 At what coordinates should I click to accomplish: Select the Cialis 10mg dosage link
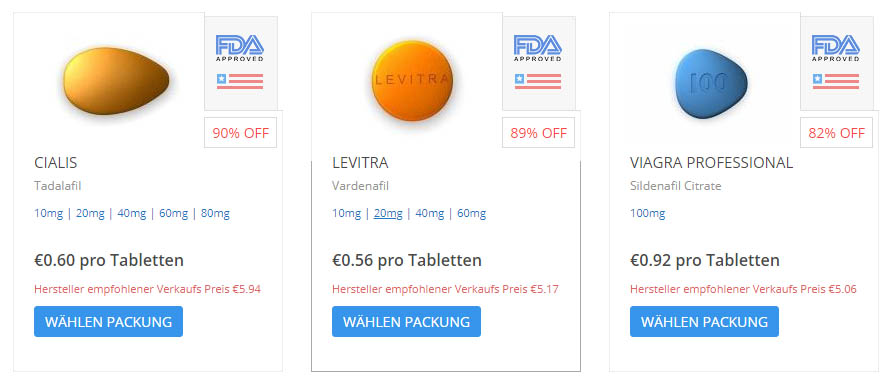point(48,214)
